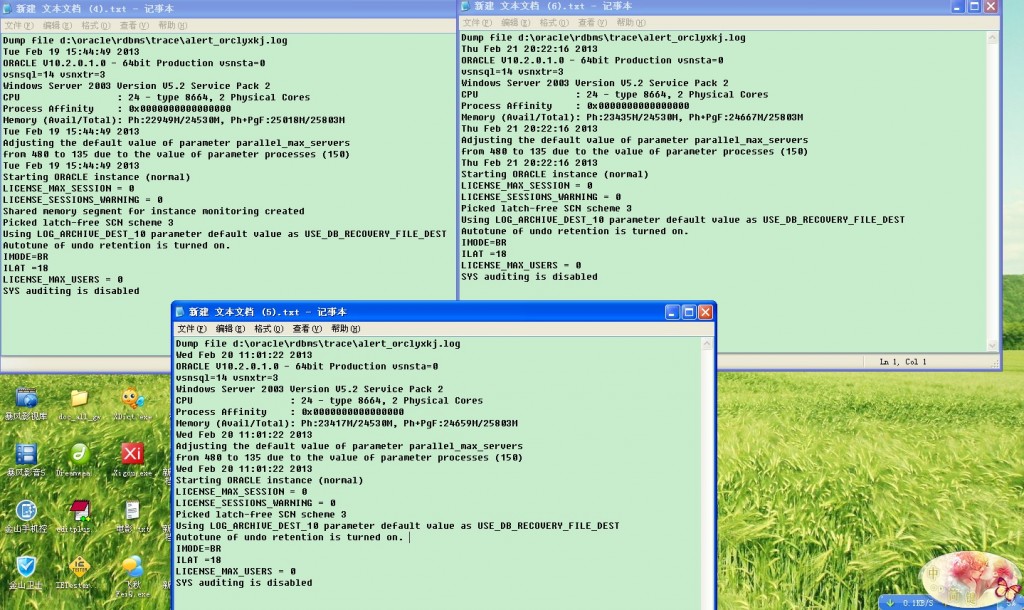Image resolution: width=1024 pixels, height=610 pixels.
Task: Open 帮助 menu in document (5) Notepad
Action: pyautogui.click(x=345, y=329)
